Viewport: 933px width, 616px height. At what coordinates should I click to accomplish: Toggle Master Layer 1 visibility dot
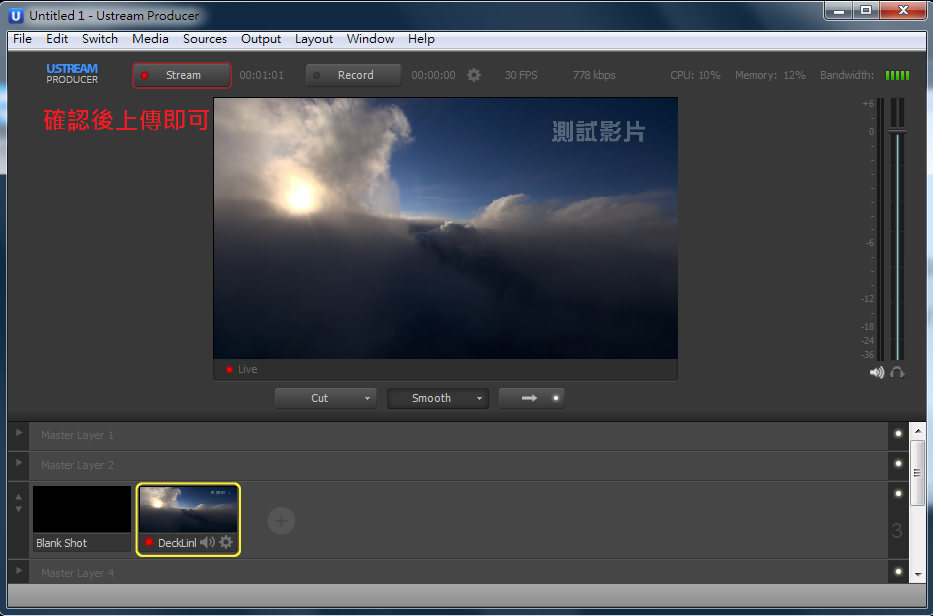[x=898, y=434]
